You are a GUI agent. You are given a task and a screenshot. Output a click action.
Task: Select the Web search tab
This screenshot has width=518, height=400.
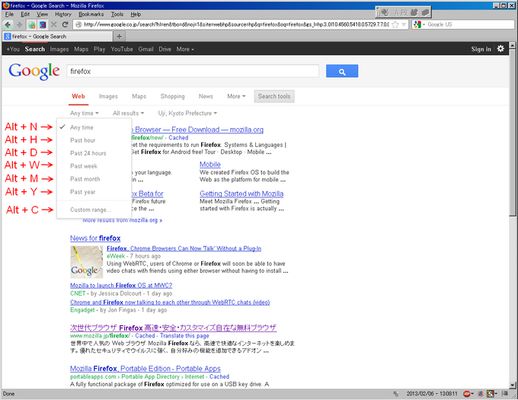pos(78,96)
